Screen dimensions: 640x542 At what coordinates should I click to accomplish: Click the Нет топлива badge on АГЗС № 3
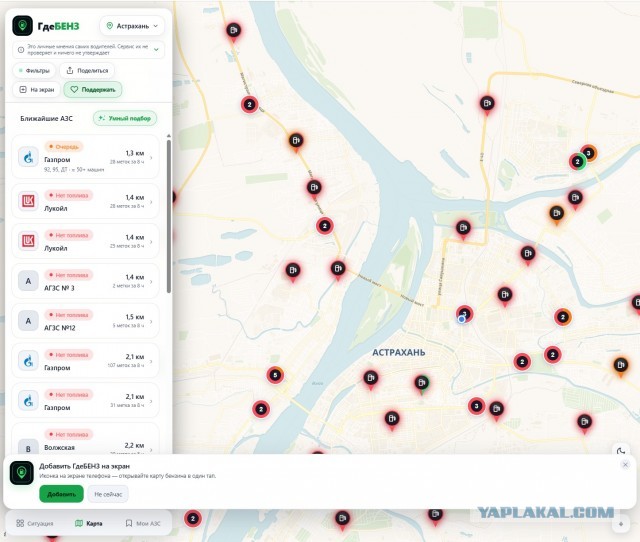coord(69,275)
